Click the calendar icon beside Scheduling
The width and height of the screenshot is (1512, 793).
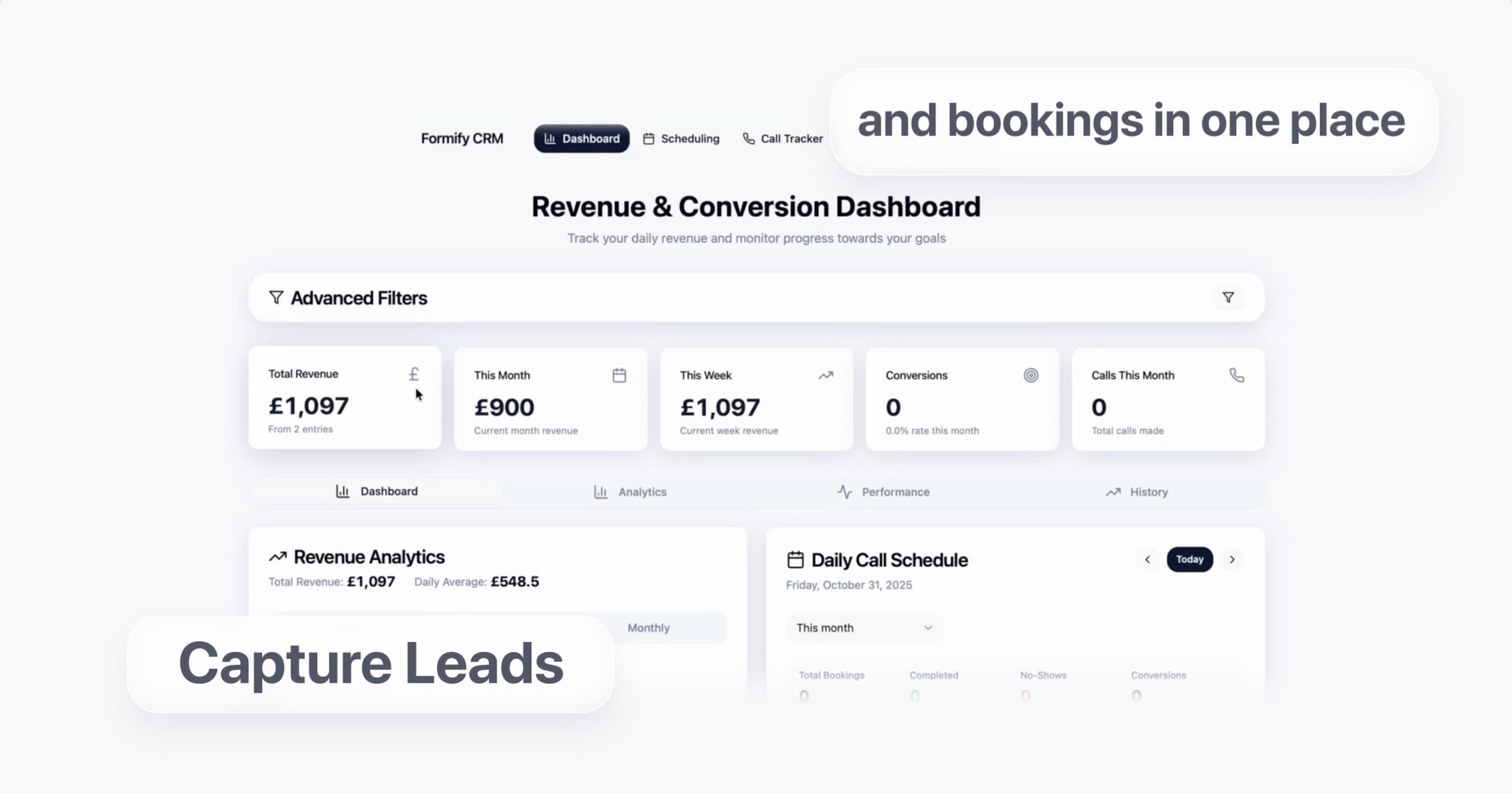(649, 139)
